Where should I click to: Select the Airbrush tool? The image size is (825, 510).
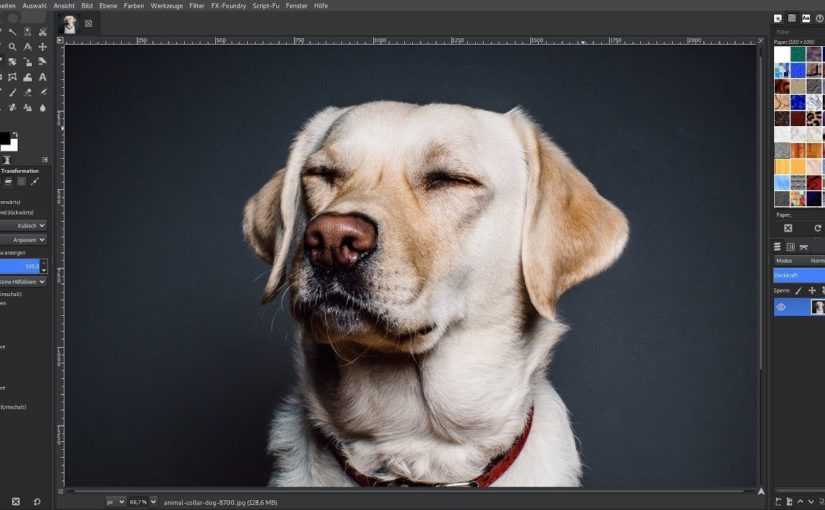pos(43,92)
